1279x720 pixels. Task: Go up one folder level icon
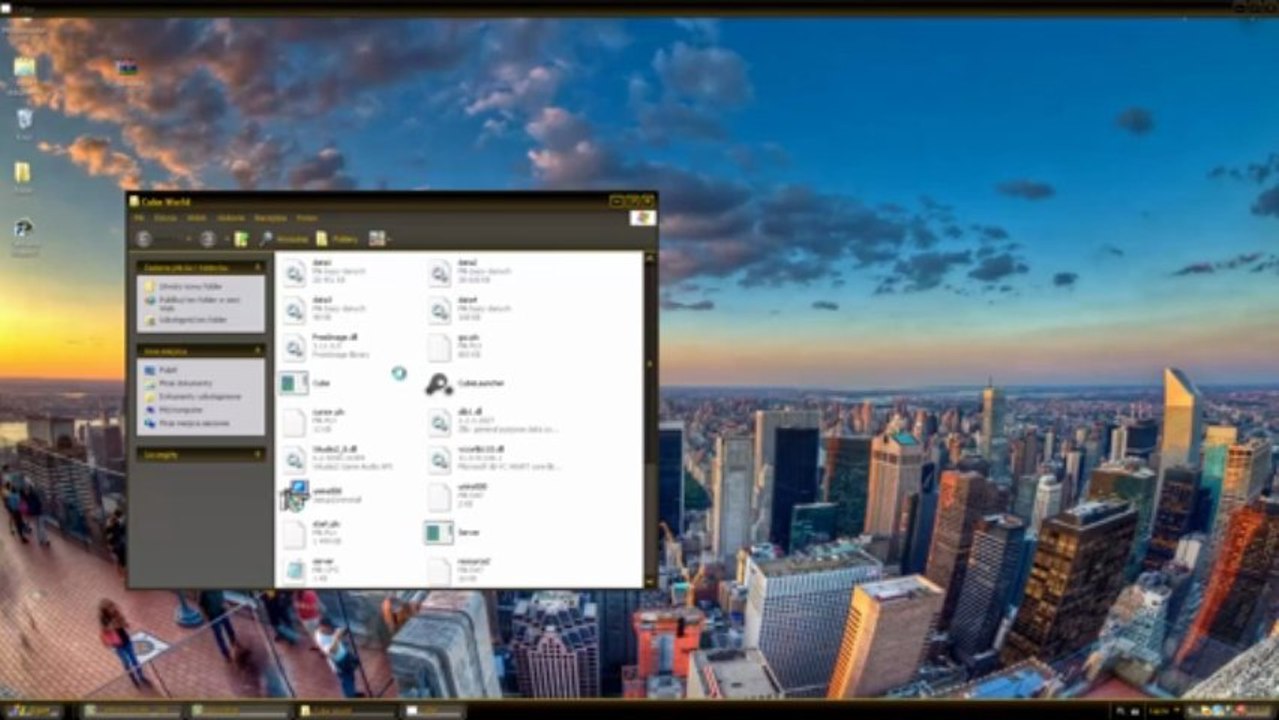(241, 239)
